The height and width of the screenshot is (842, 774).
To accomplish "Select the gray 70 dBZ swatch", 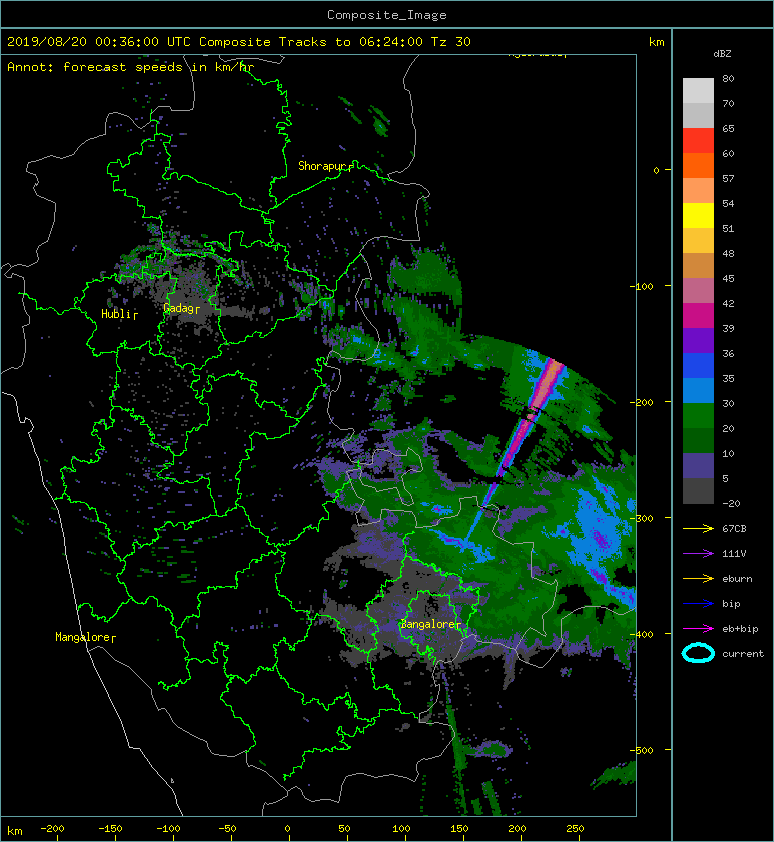I will [x=698, y=115].
